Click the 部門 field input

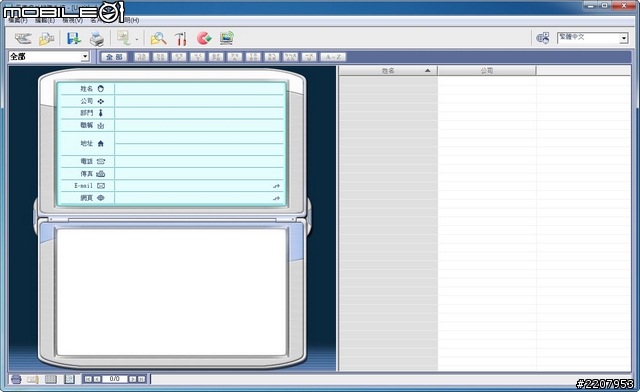tap(199, 113)
